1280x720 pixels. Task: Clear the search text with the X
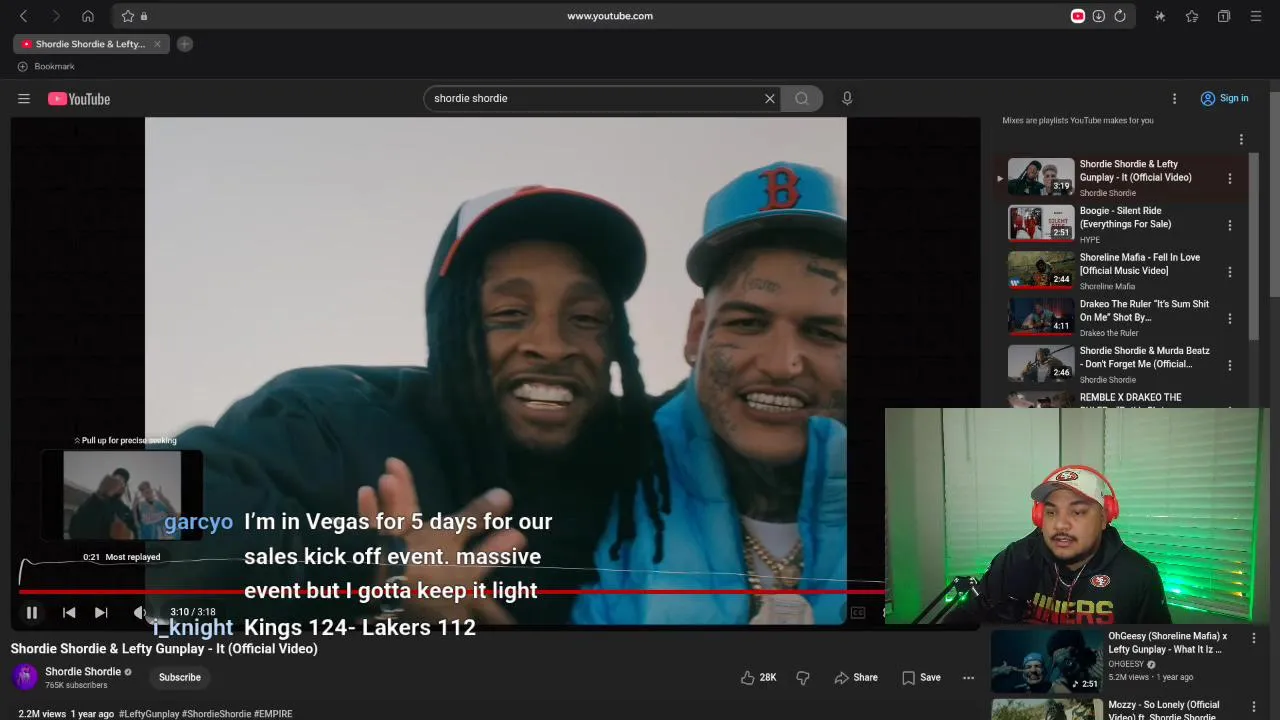770,98
